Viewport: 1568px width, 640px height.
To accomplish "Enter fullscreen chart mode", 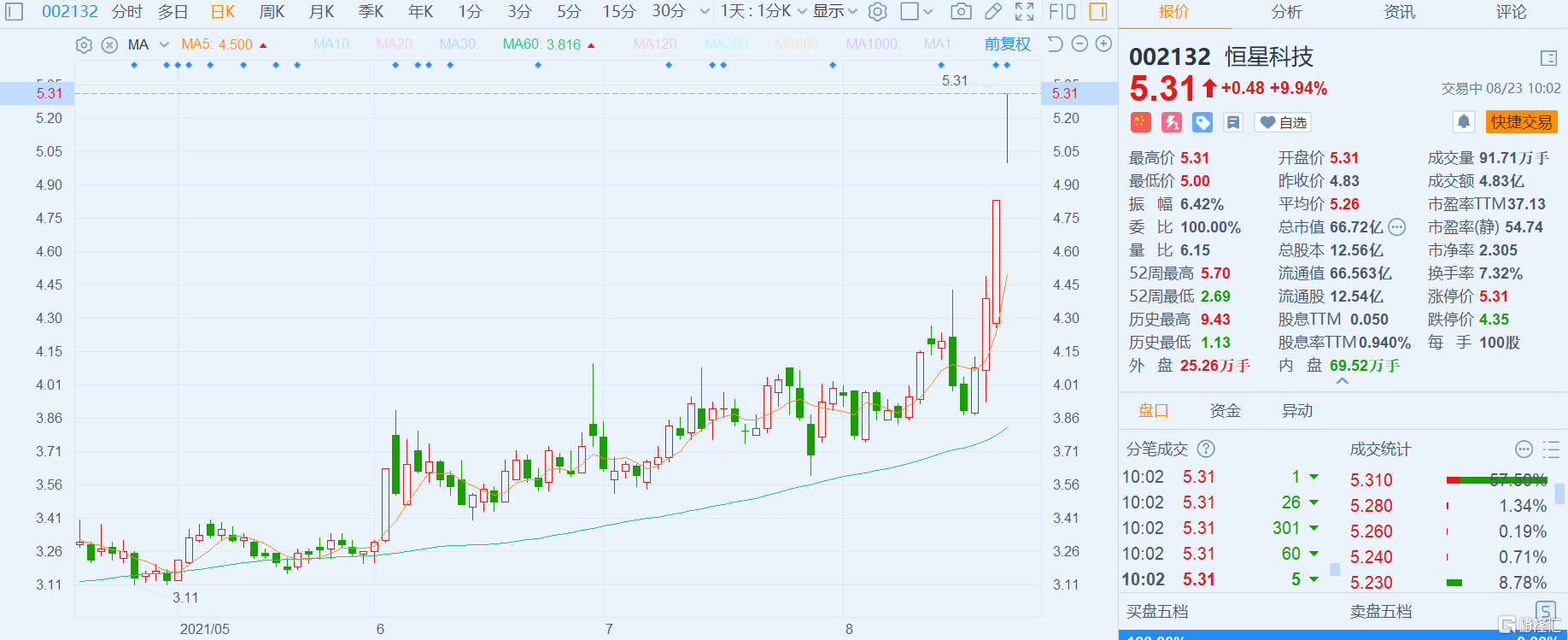I will point(1024,12).
